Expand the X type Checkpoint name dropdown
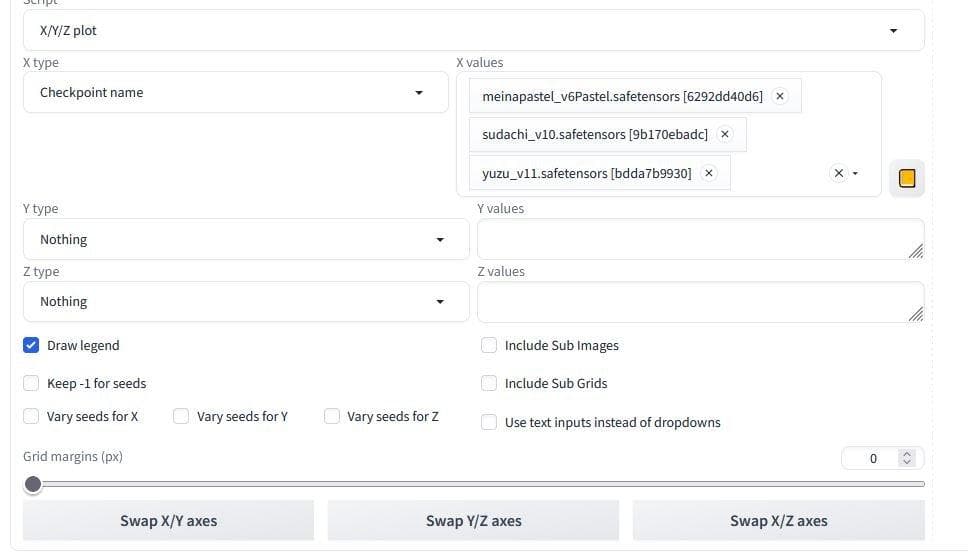The image size is (968, 553). (x=235, y=93)
